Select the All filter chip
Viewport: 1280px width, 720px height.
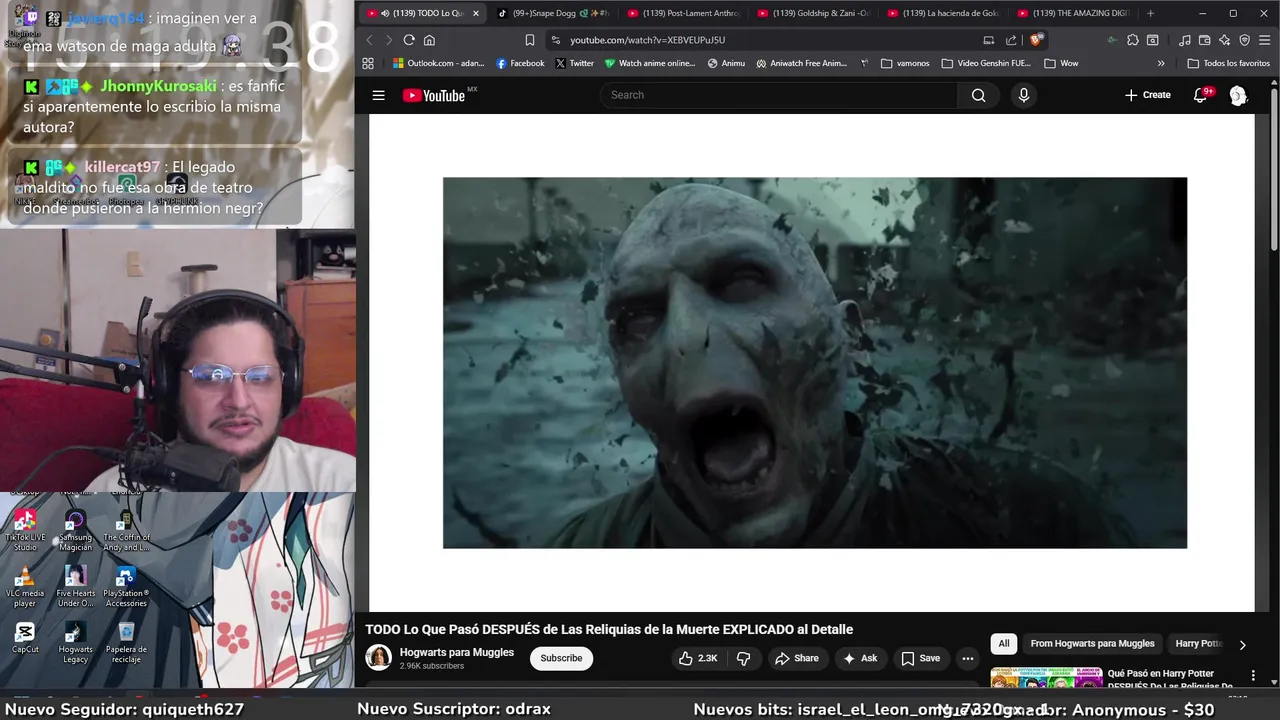[1004, 644]
